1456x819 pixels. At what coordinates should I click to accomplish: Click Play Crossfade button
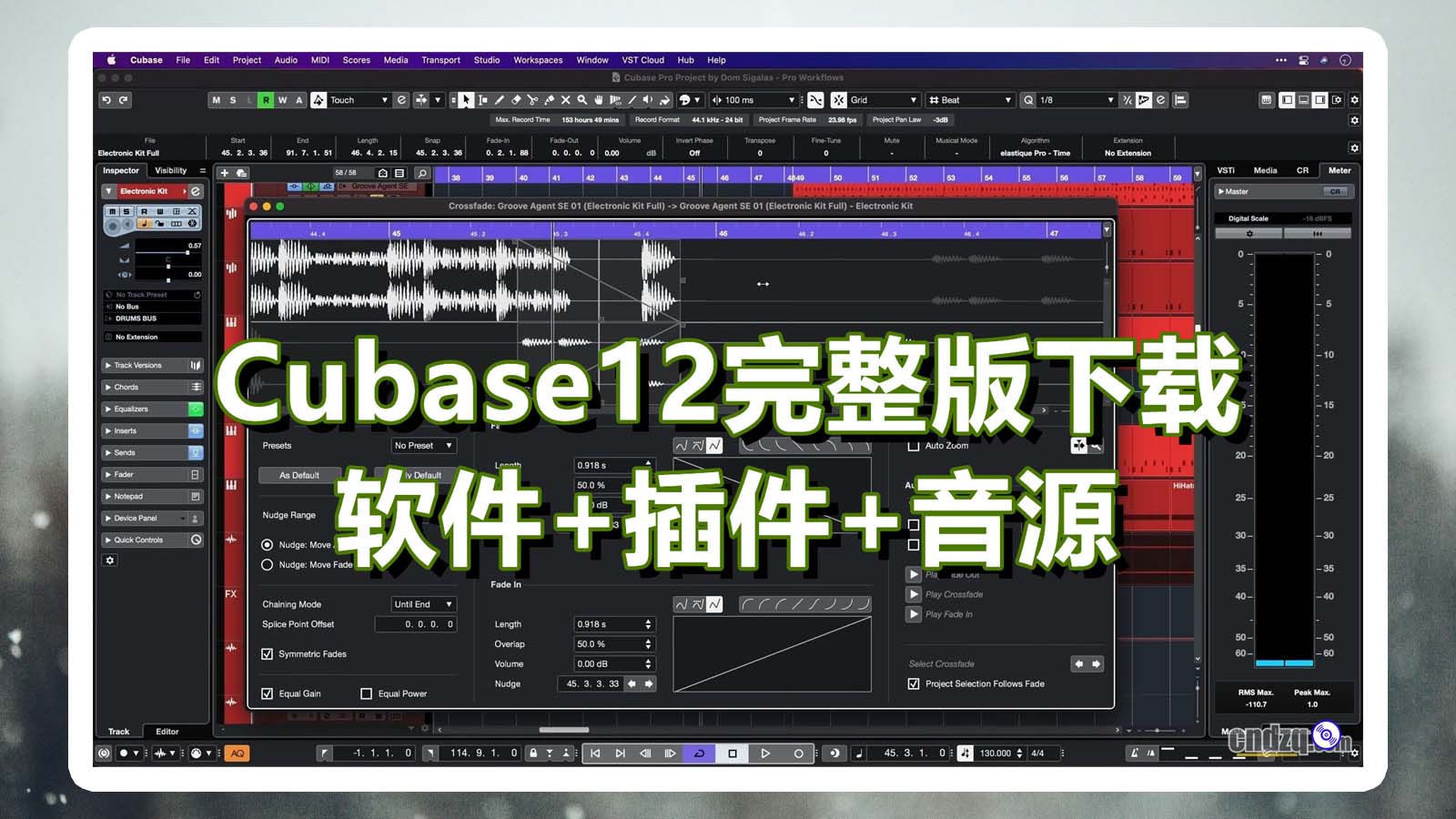[914, 594]
